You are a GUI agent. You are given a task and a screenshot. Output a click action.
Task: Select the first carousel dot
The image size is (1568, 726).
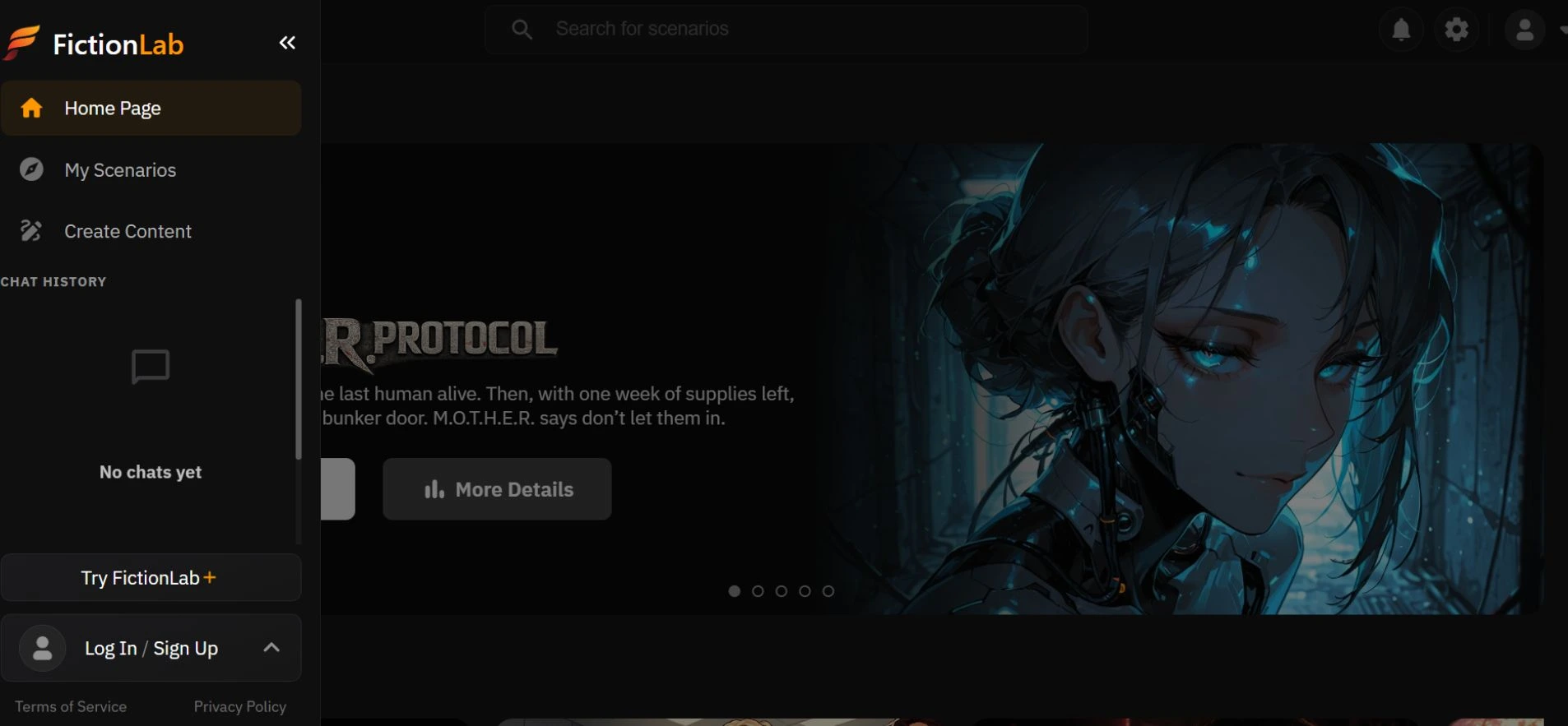coord(735,591)
